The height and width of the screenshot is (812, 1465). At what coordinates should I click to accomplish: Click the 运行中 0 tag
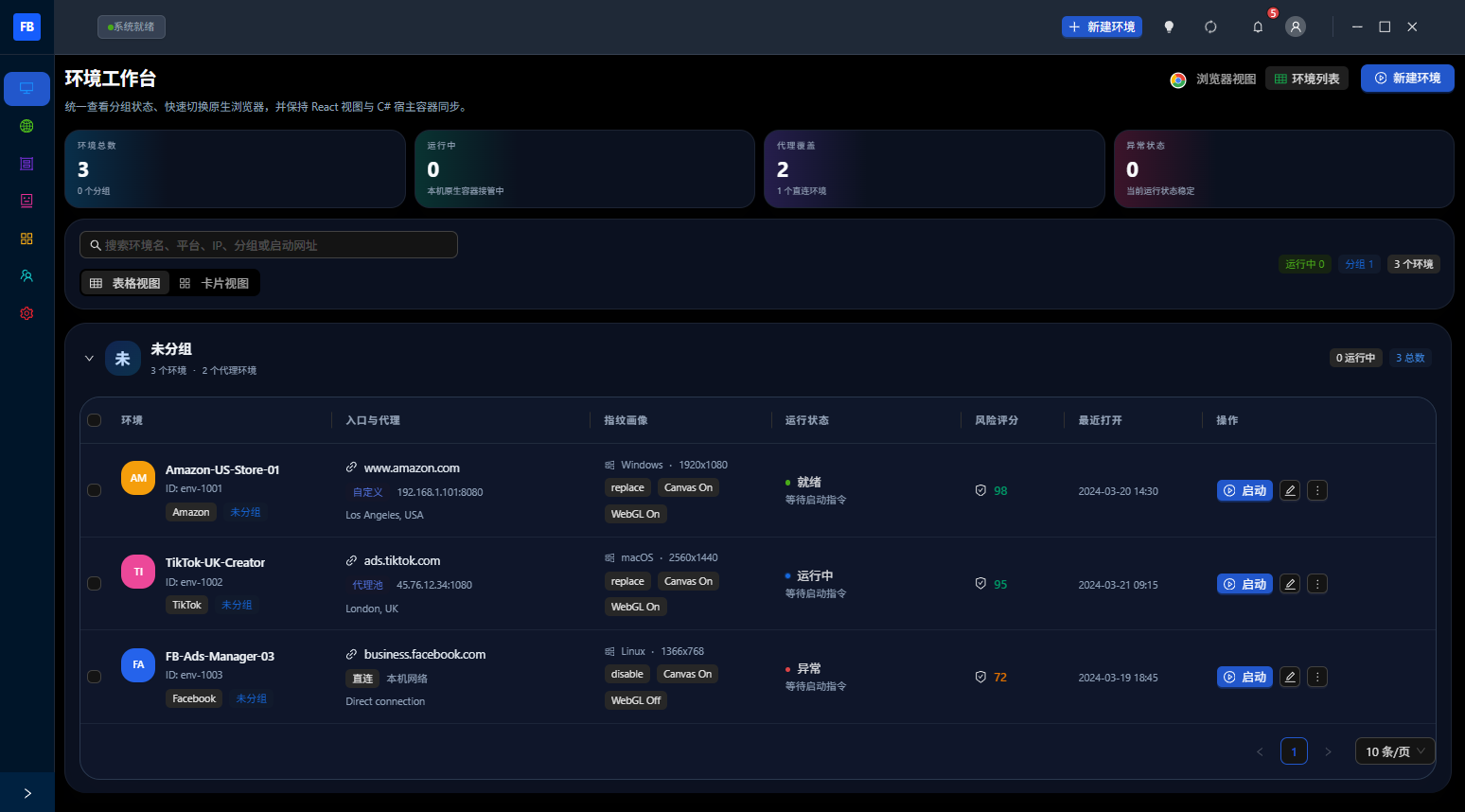click(x=1305, y=264)
